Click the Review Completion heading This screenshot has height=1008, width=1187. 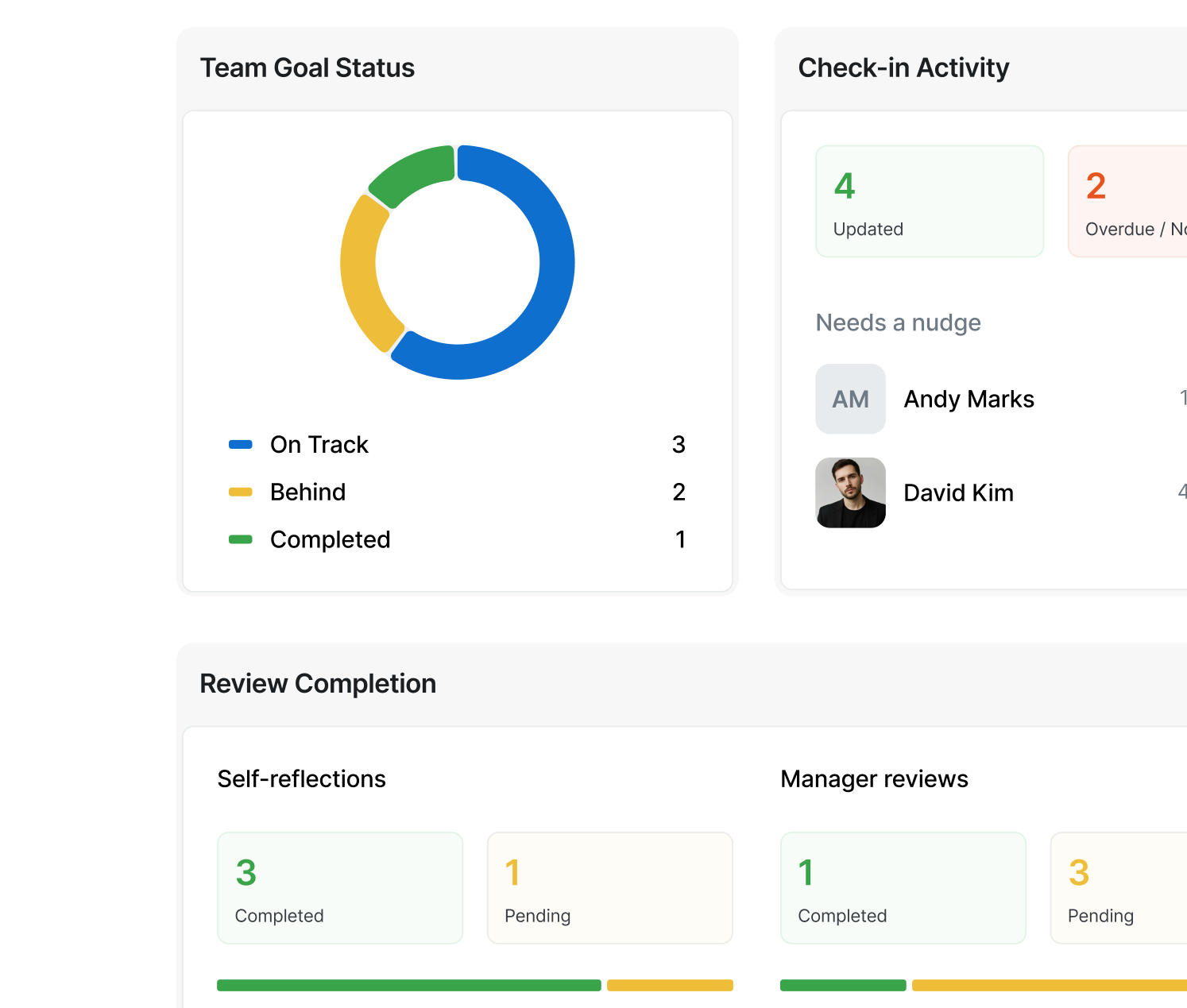coord(318,683)
